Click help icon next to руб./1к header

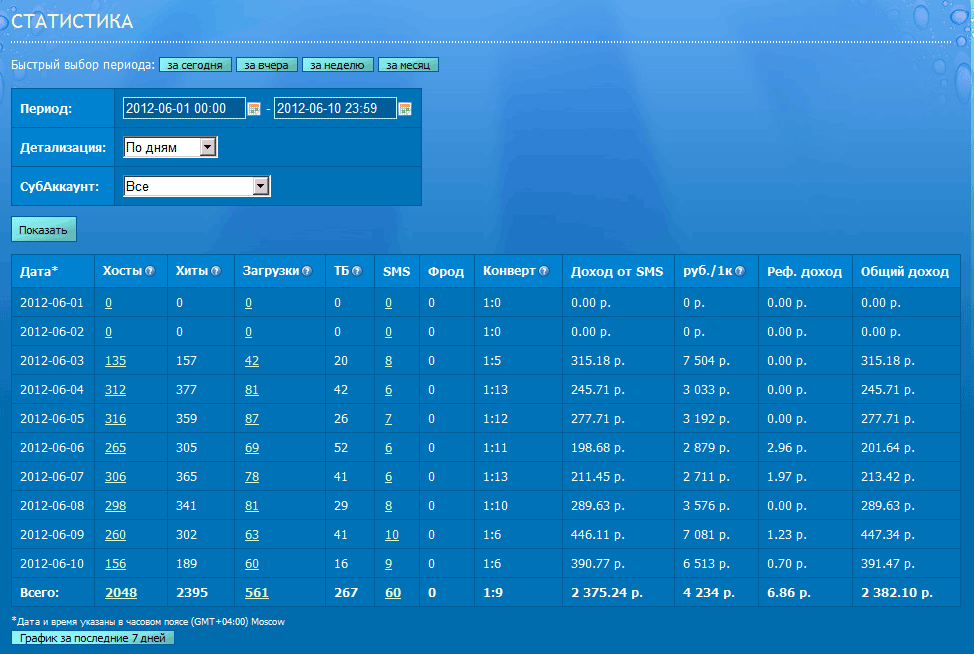pyautogui.click(x=739, y=271)
